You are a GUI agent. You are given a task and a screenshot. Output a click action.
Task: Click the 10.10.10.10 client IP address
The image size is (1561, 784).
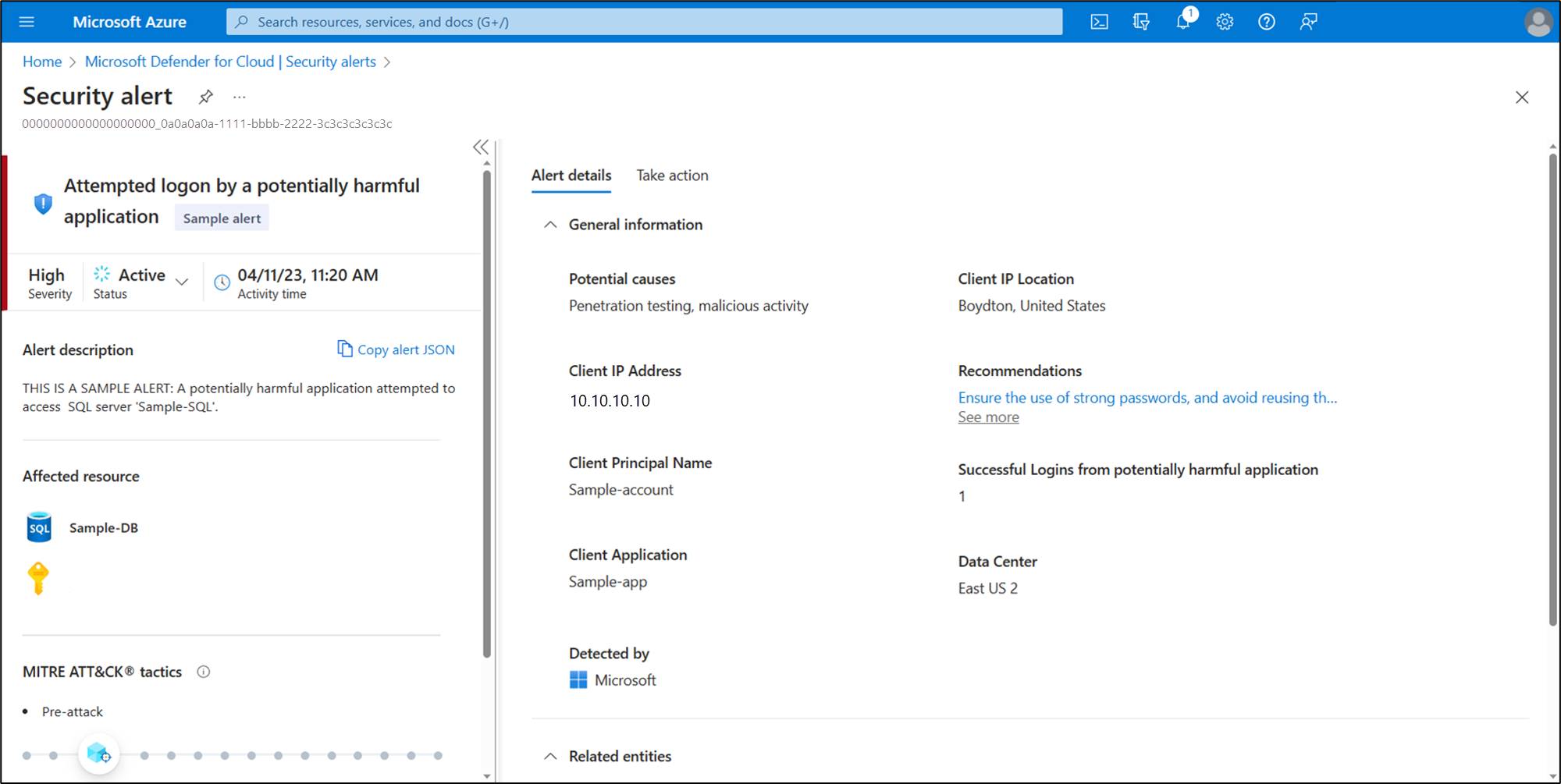pyautogui.click(x=610, y=401)
